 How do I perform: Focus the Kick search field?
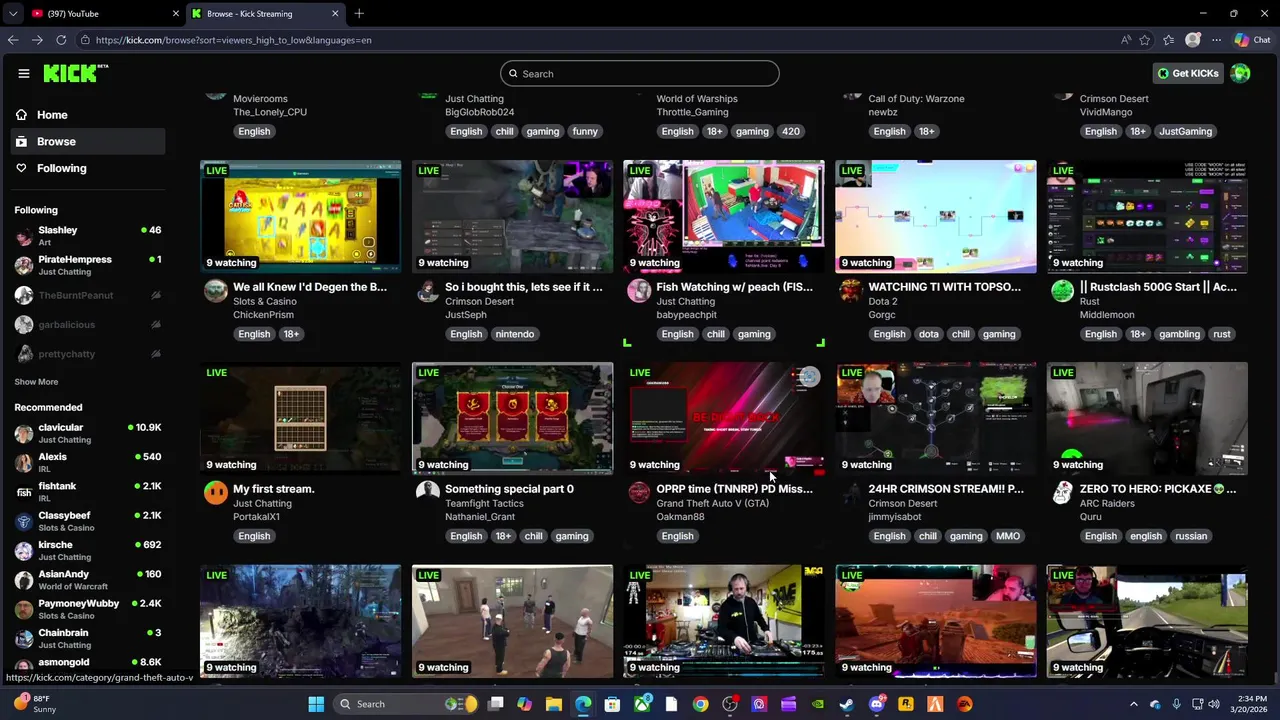(x=640, y=73)
